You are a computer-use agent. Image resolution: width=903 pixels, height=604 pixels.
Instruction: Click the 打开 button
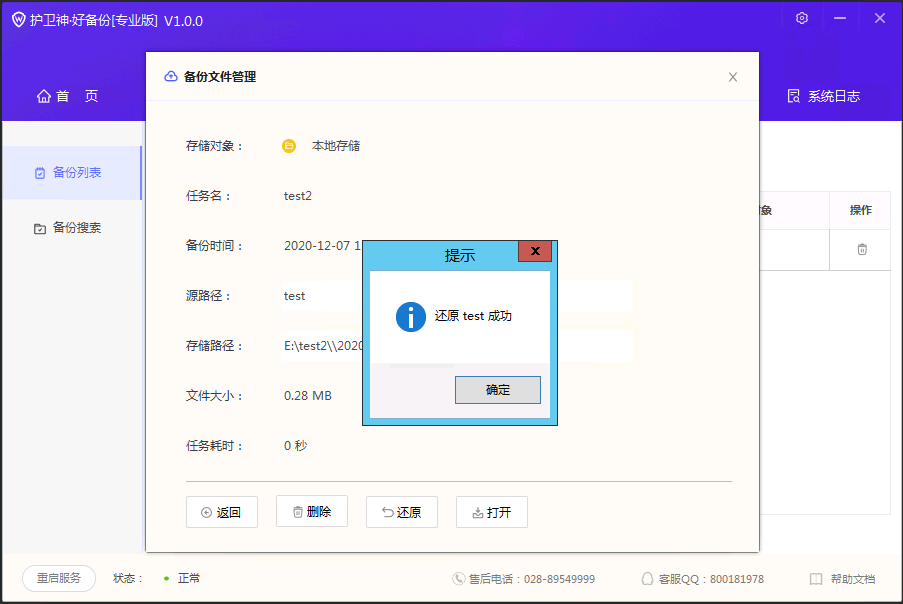[491, 512]
